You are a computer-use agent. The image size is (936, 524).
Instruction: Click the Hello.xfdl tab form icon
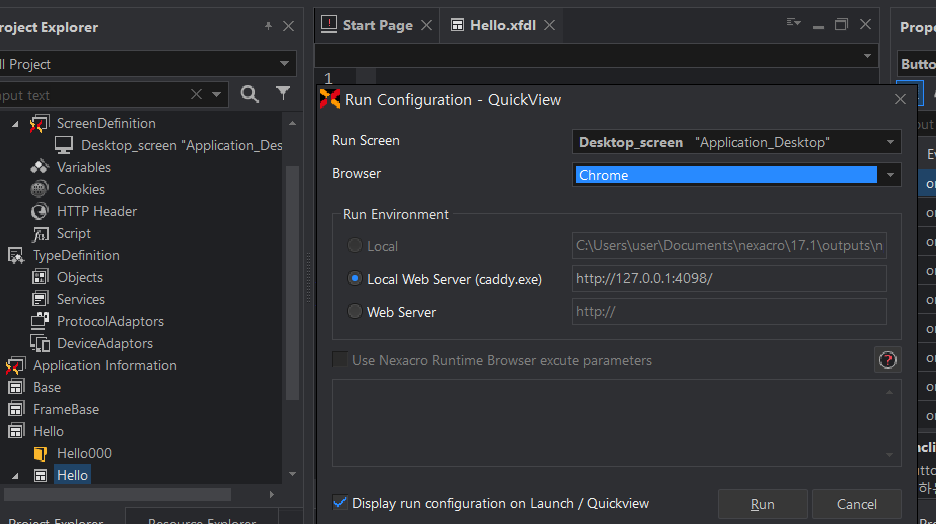pyautogui.click(x=457, y=25)
